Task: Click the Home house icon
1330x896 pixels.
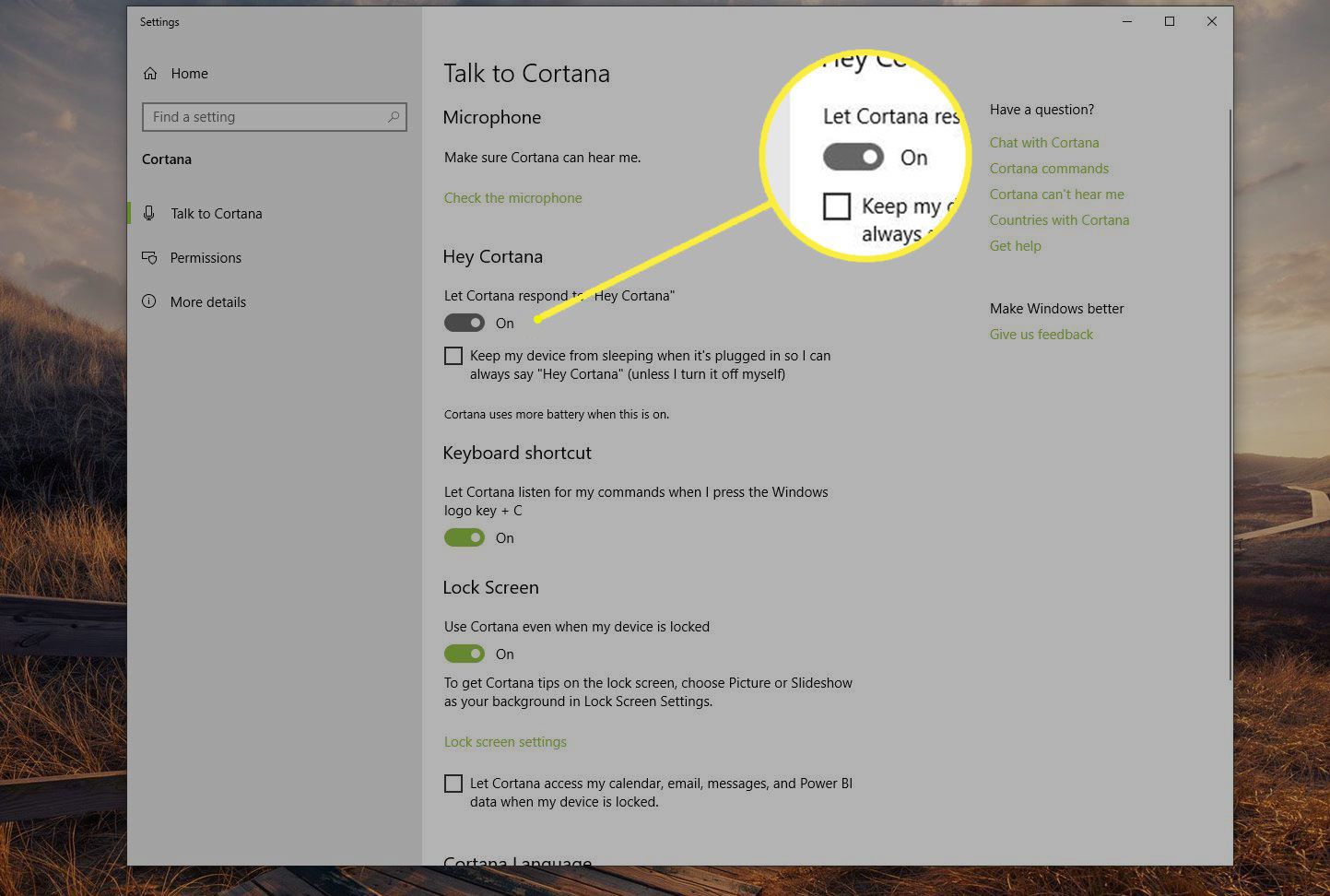Action: point(150,74)
